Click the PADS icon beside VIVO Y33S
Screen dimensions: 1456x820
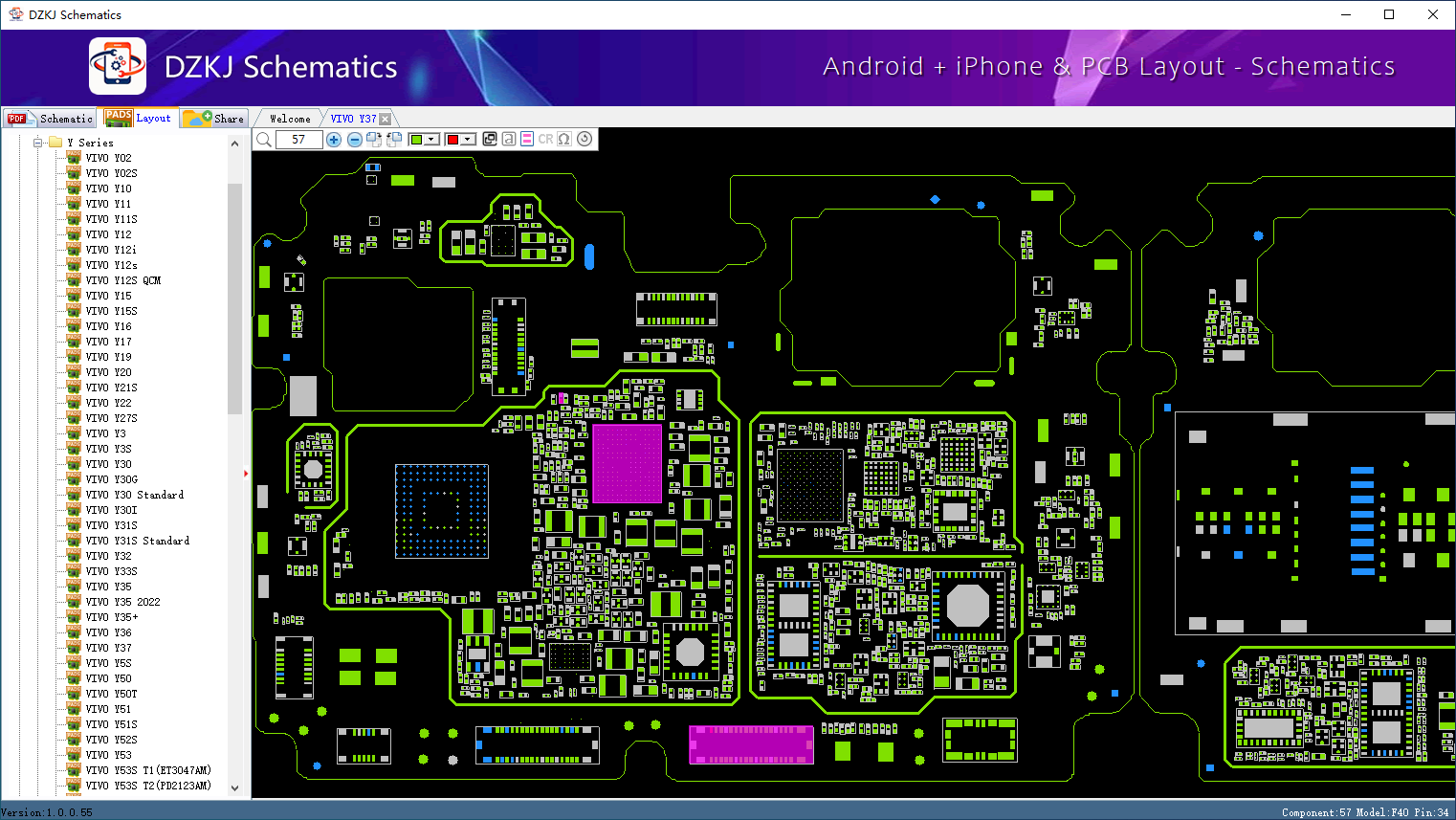point(74,570)
